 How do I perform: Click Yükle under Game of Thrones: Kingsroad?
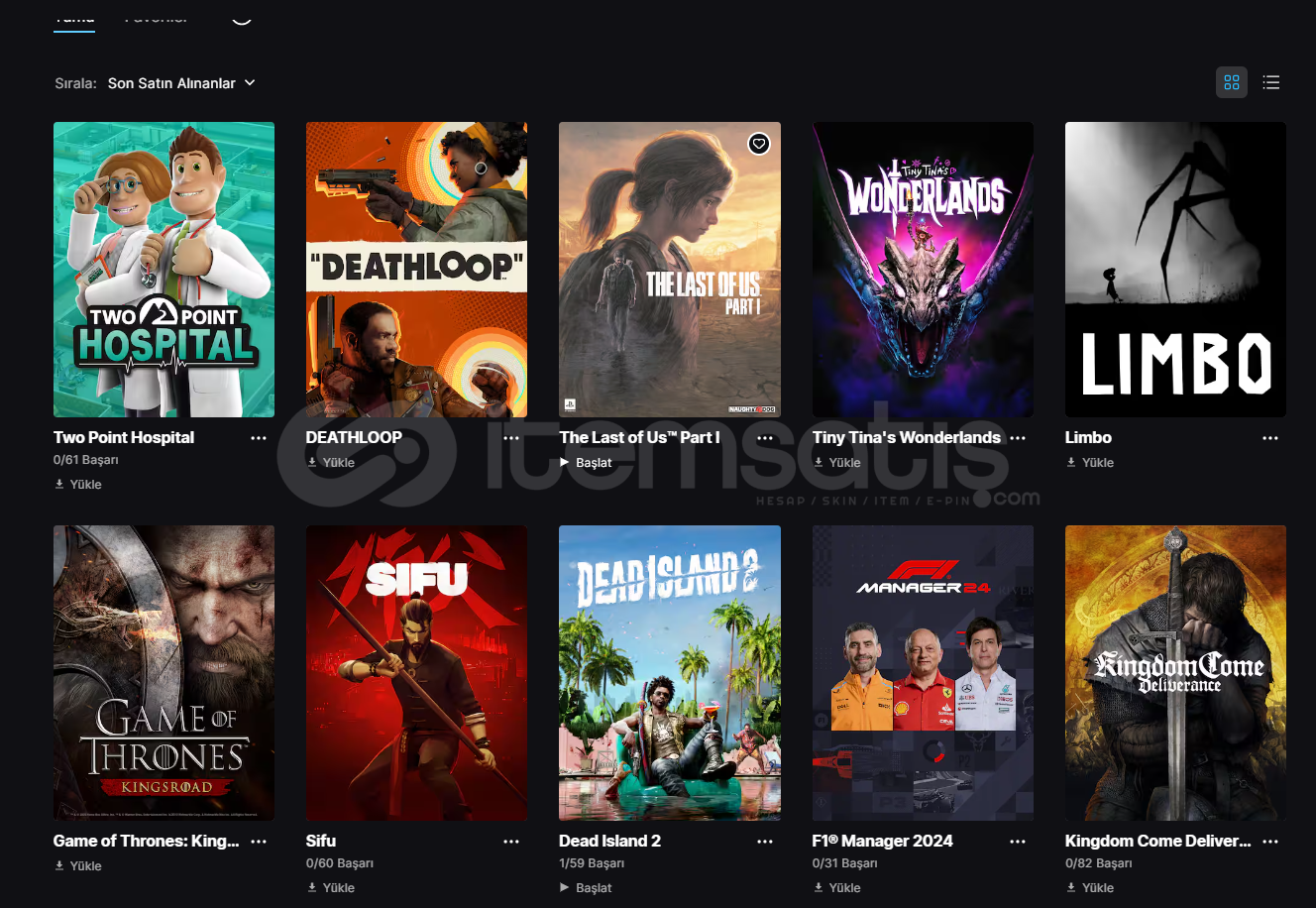(x=78, y=865)
